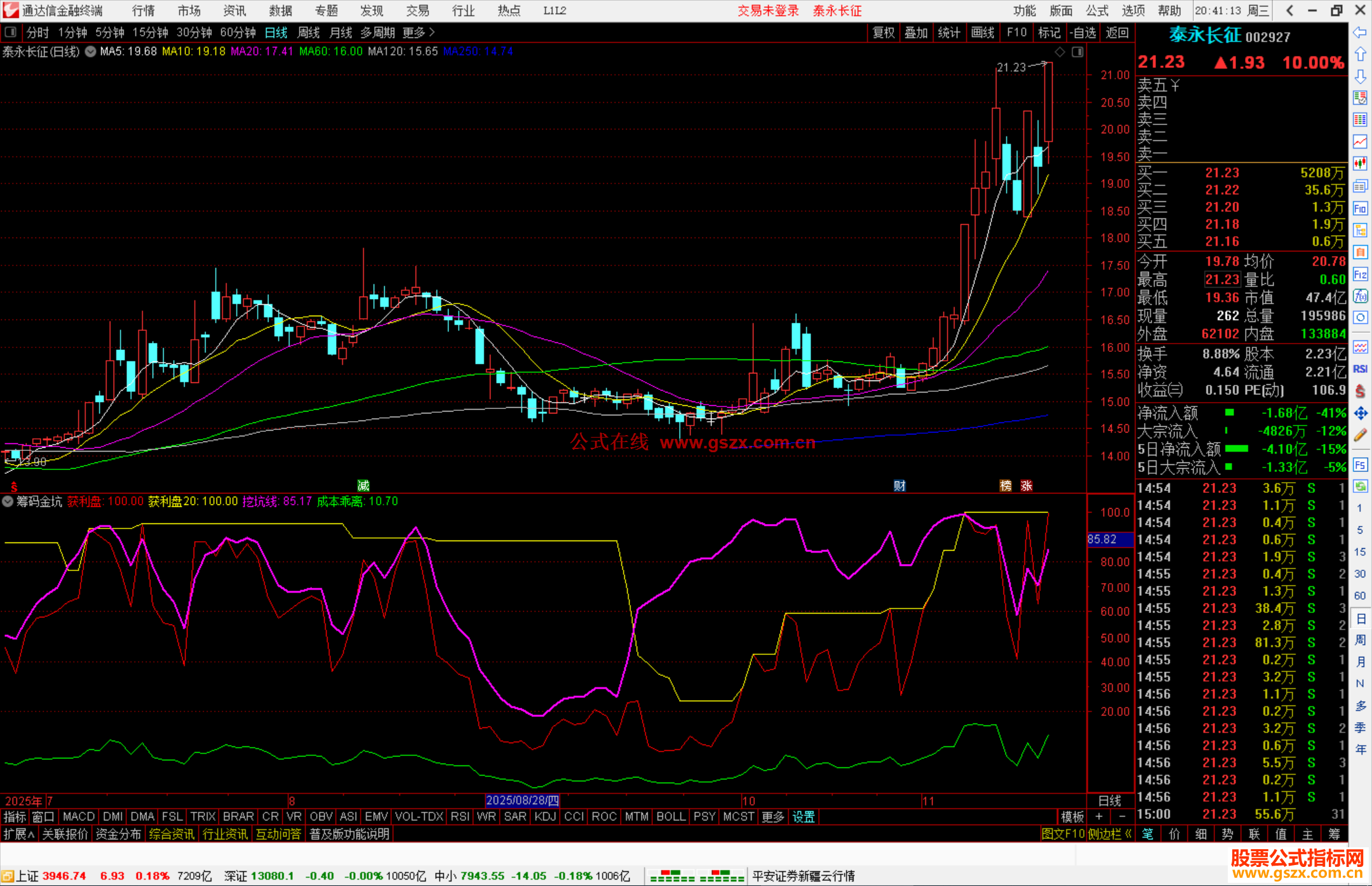Viewport: 1372px width, 886px height.
Task: Click the green 5日净流入额 flow bar
Action: 1236,449
